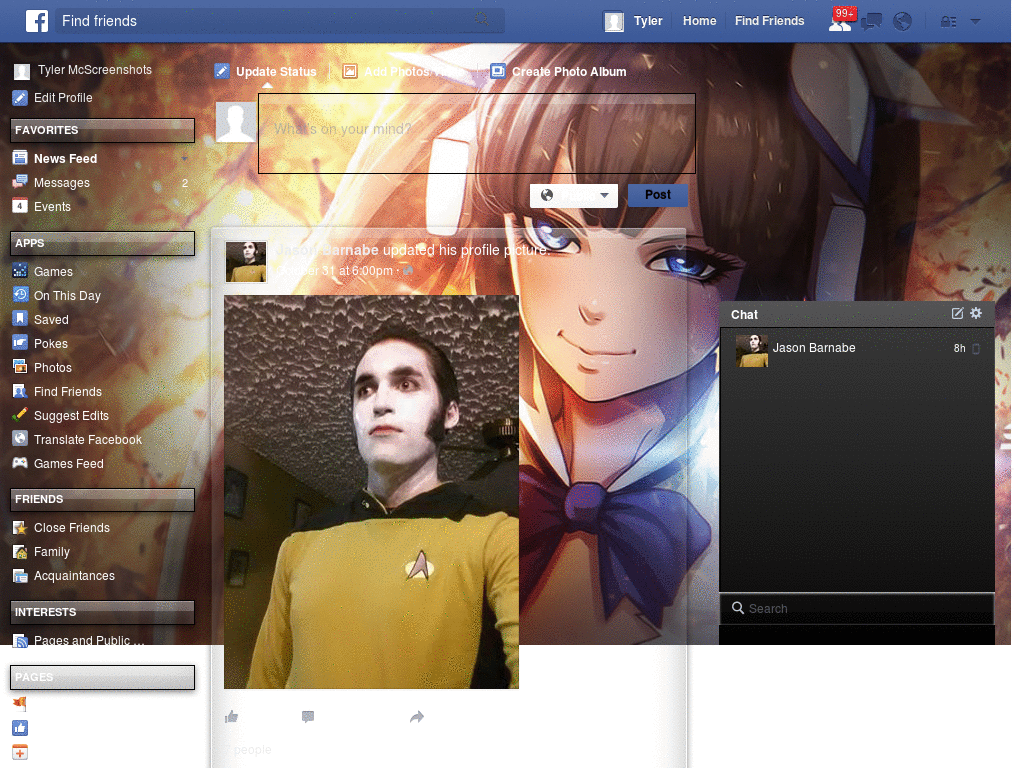The height and width of the screenshot is (768, 1024).
Task: Click the Games Feed controller icon
Action: coord(20,463)
